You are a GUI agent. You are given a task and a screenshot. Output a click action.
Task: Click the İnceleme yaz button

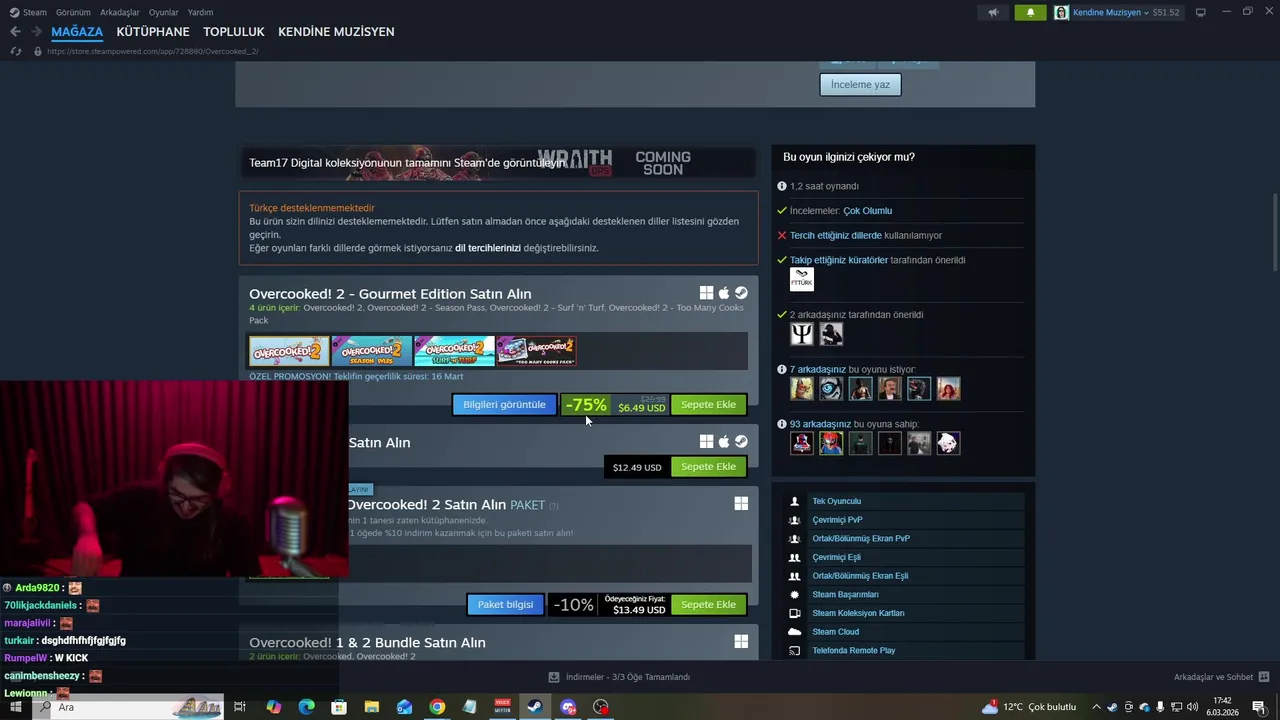click(x=860, y=84)
